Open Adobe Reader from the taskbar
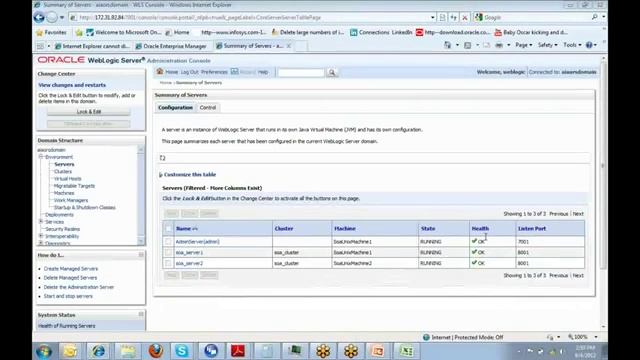The image size is (640, 360). click(238, 351)
